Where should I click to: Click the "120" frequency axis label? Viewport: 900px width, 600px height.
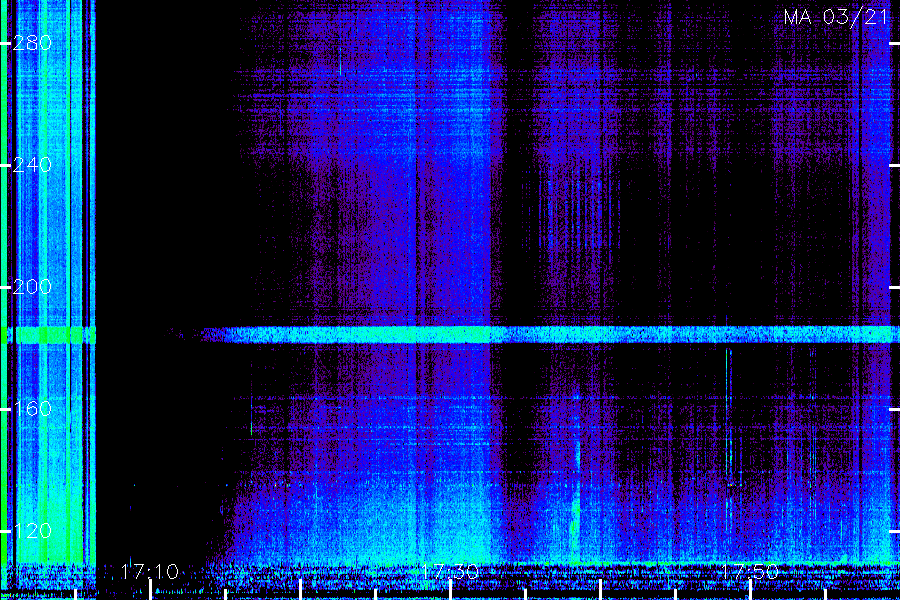pos(32,531)
